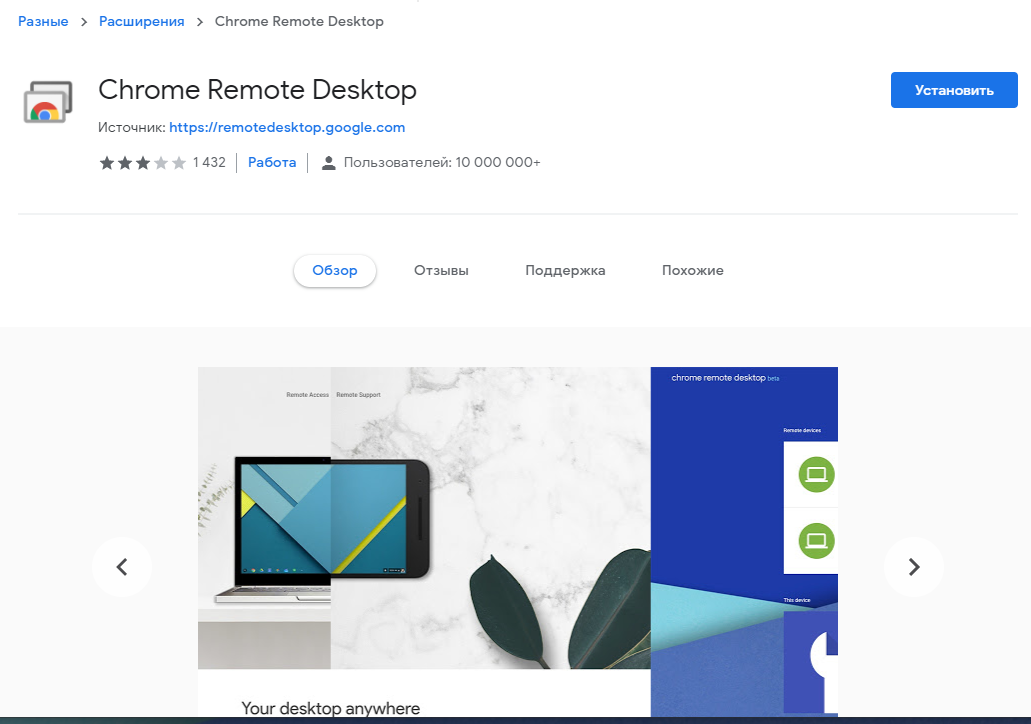This screenshot has height=724, width=1031.
Task: Click the star rating icons
Action: pyautogui.click(x=143, y=163)
